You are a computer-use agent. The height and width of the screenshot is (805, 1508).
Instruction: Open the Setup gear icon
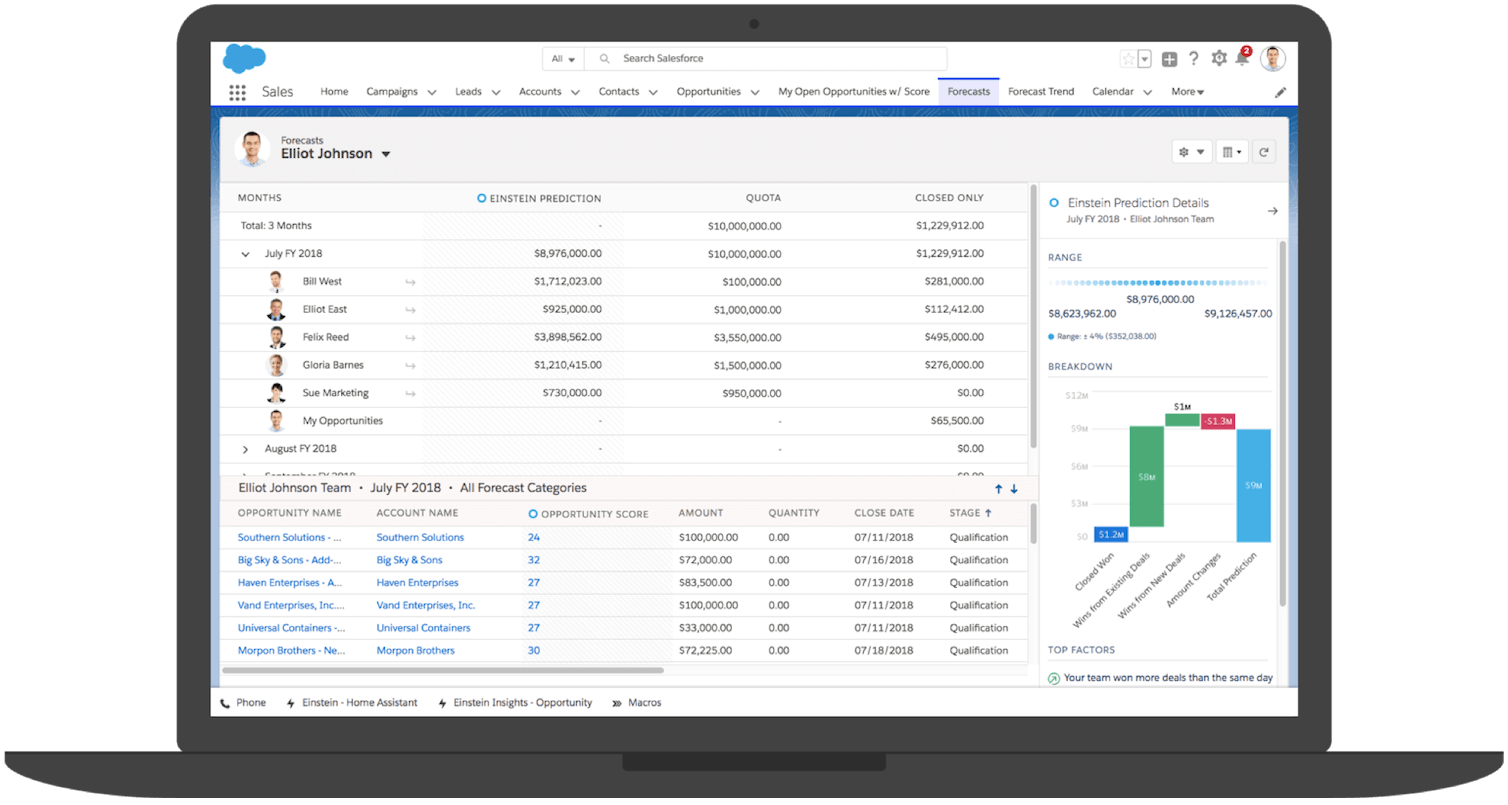coord(1218,59)
